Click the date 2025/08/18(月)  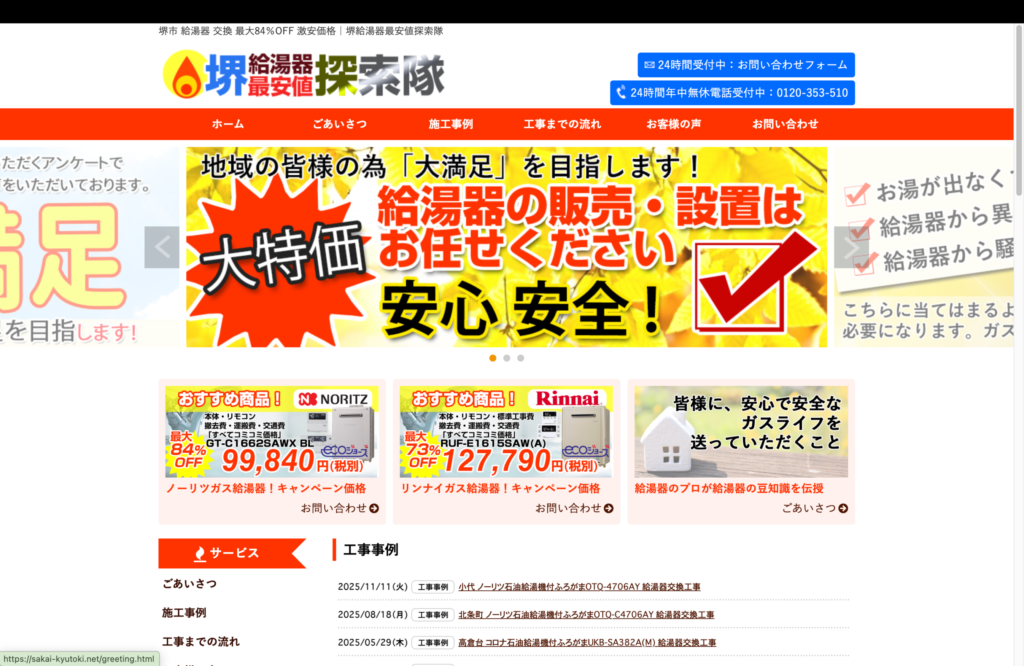click(x=372, y=614)
